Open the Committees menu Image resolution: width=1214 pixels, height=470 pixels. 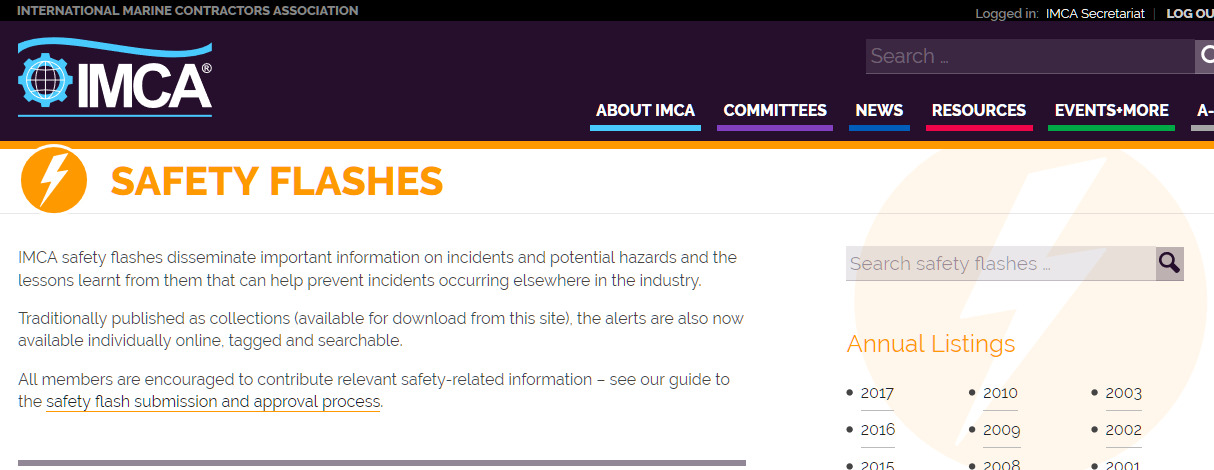tap(775, 111)
